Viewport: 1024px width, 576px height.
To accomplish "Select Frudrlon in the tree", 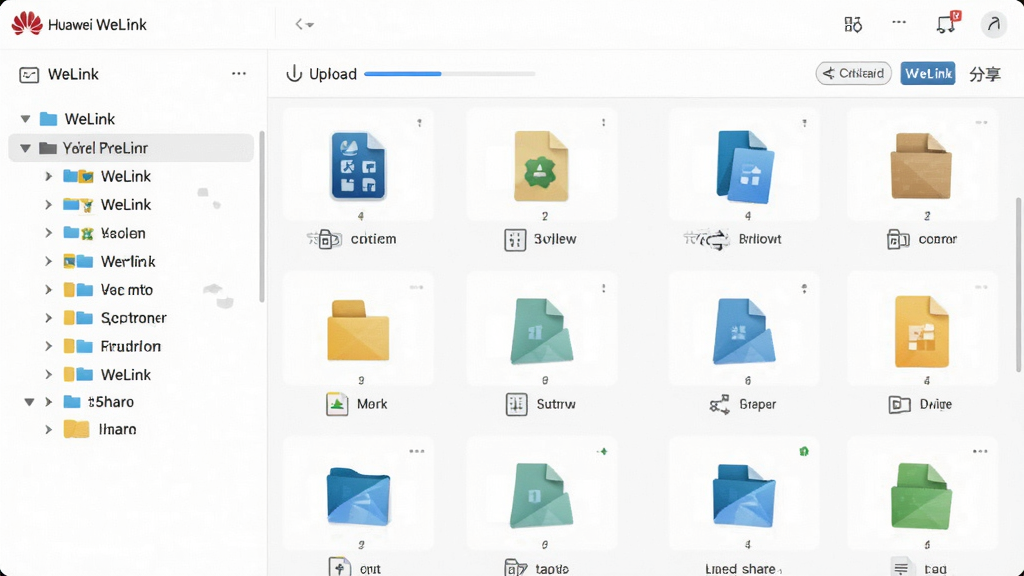I will (x=131, y=346).
